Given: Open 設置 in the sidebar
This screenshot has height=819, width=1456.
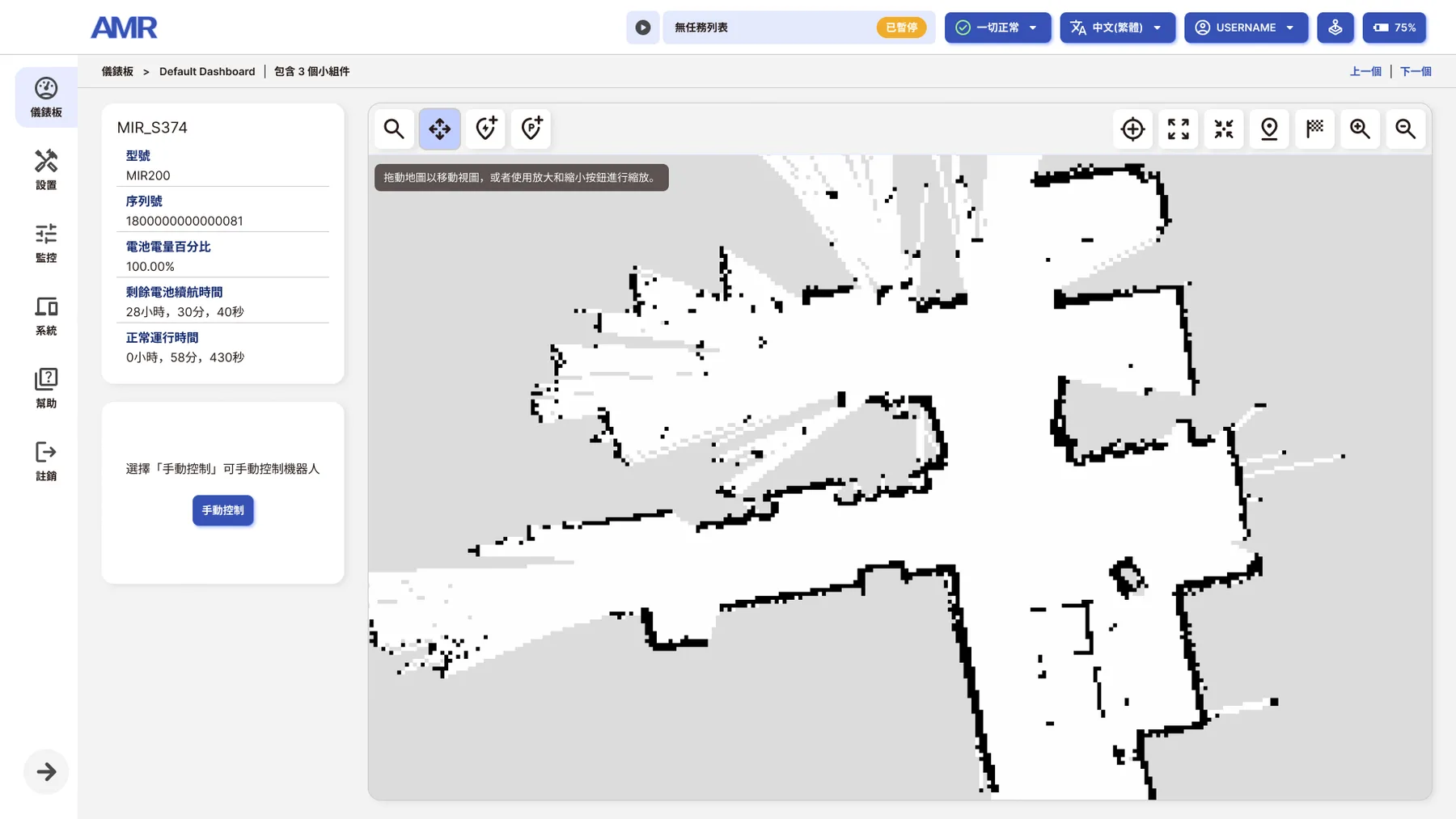Looking at the screenshot, I should (x=46, y=170).
